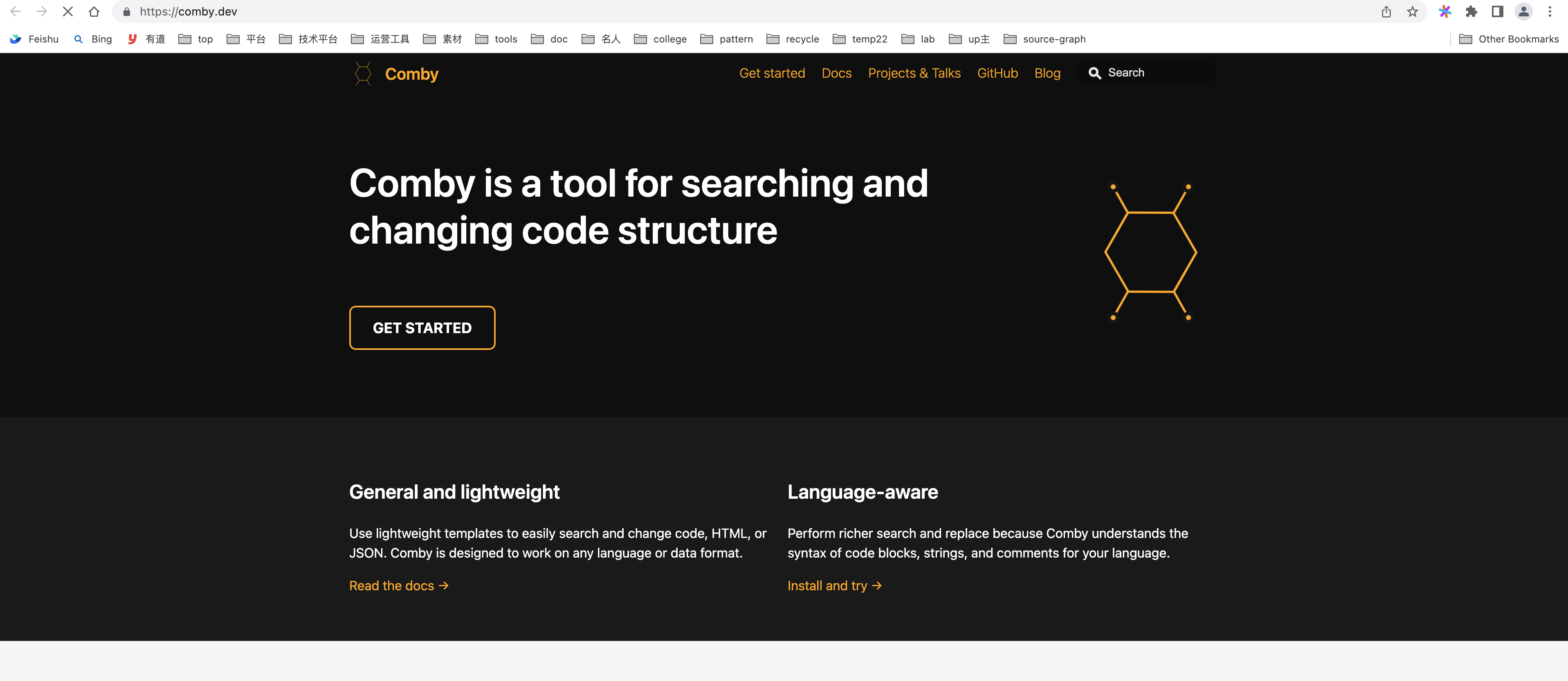
Task: Click the Comby site title
Action: tap(411, 74)
